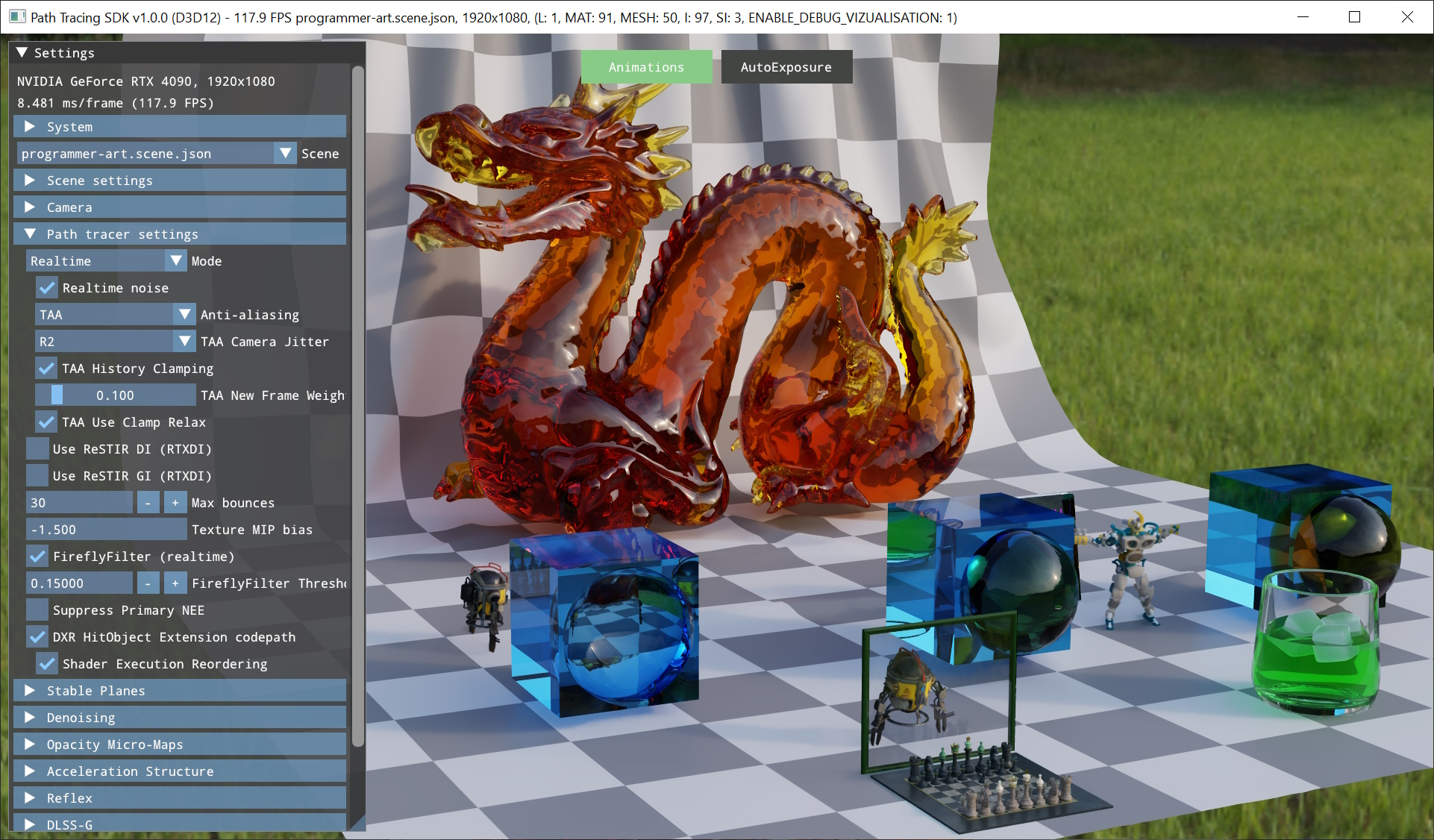Click the Animations button
Viewport: 1434px width, 840px height.
[646, 67]
